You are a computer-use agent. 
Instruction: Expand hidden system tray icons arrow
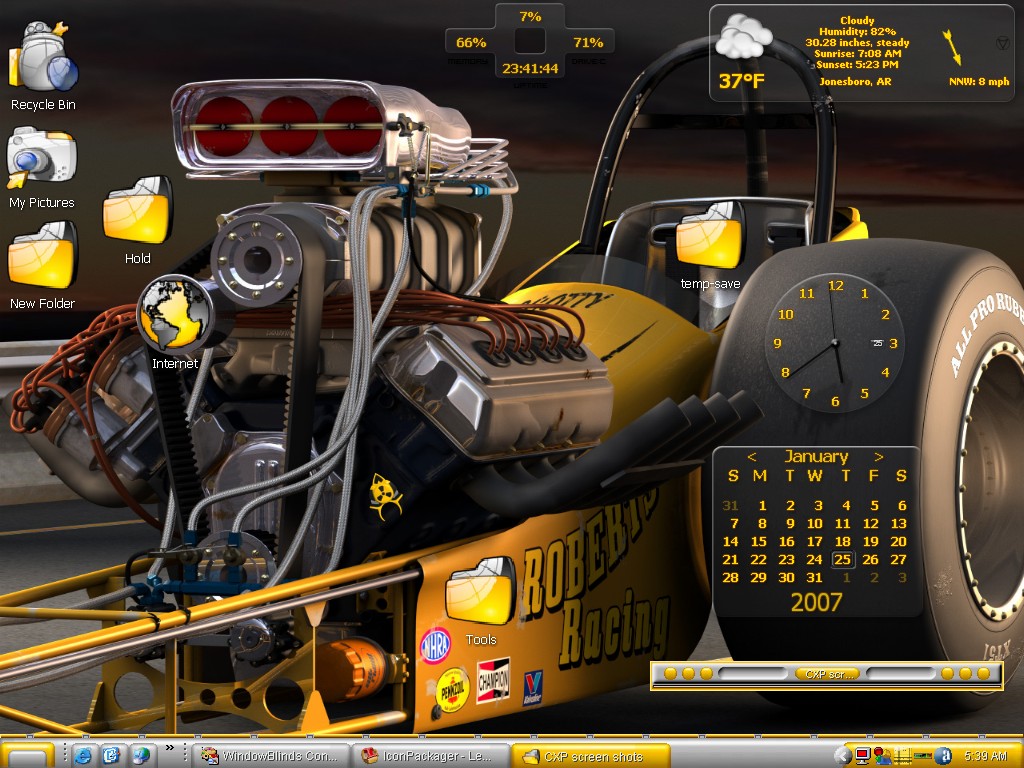click(x=842, y=756)
